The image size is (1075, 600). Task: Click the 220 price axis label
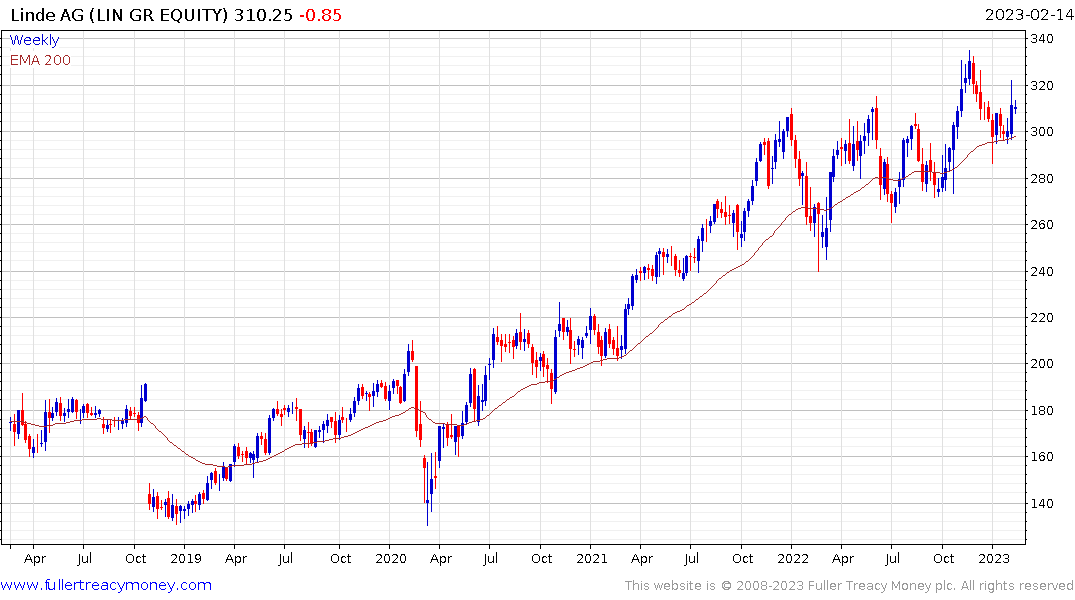[x=1042, y=317]
